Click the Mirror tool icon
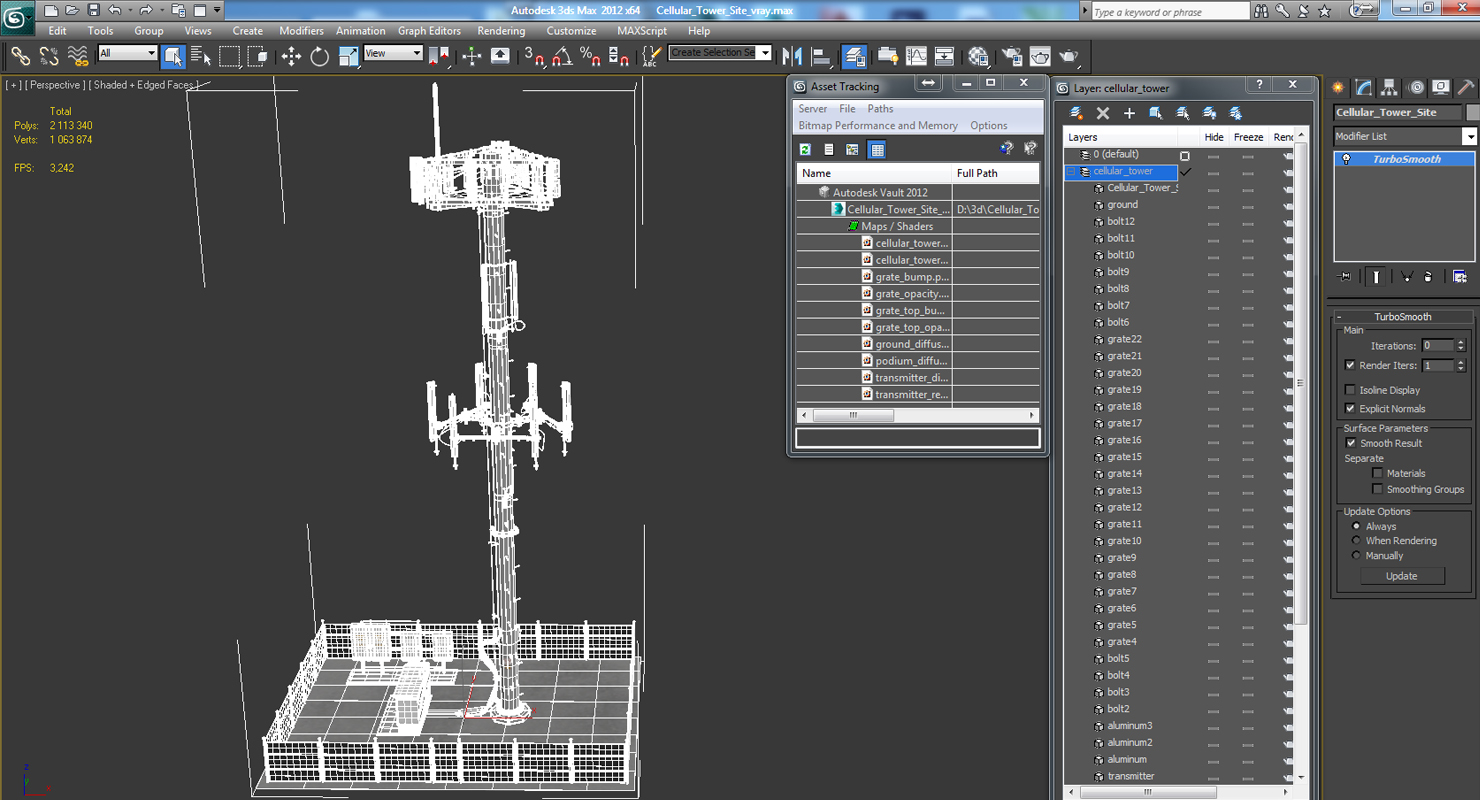 coord(792,56)
